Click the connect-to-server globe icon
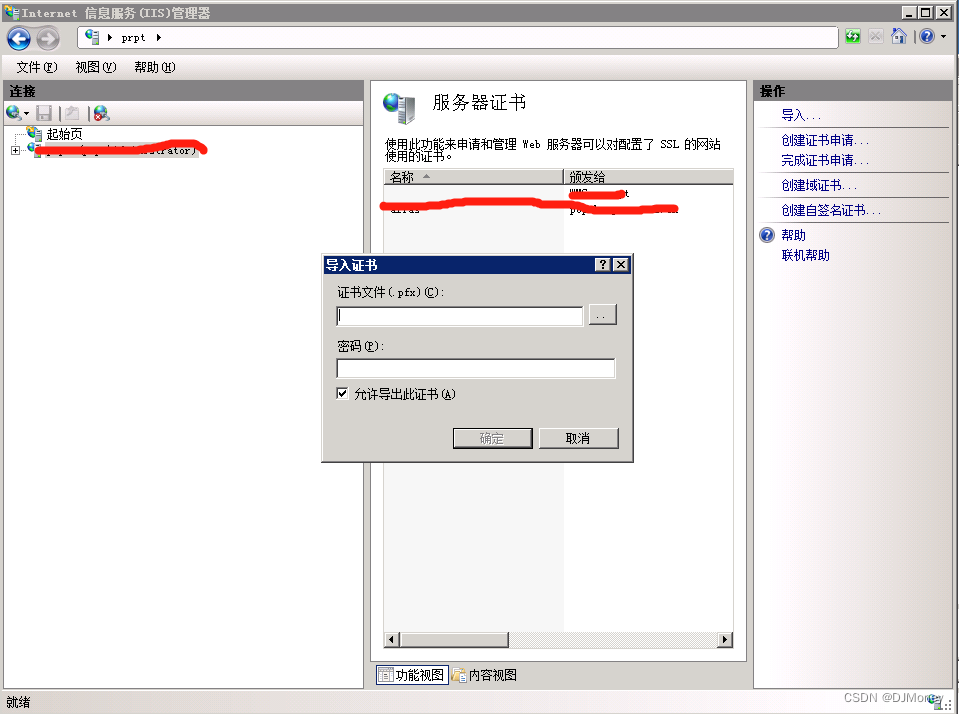Screen dimensions: 959x714 tap(13, 113)
